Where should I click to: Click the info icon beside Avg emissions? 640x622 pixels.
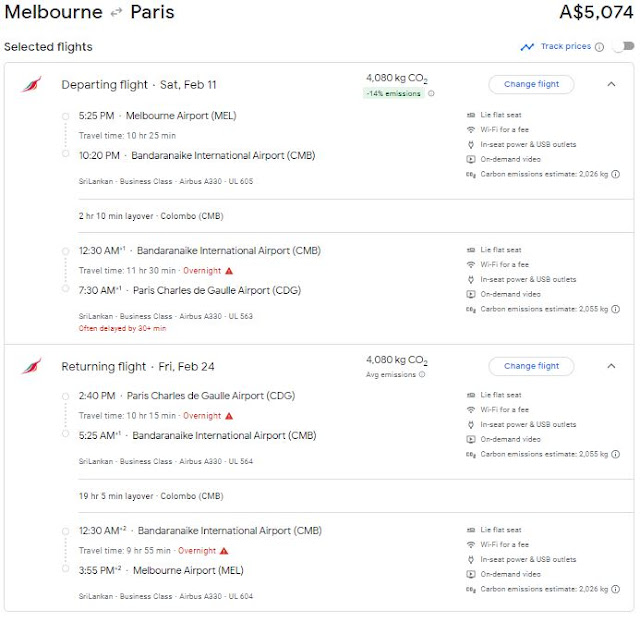pos(421,375)
